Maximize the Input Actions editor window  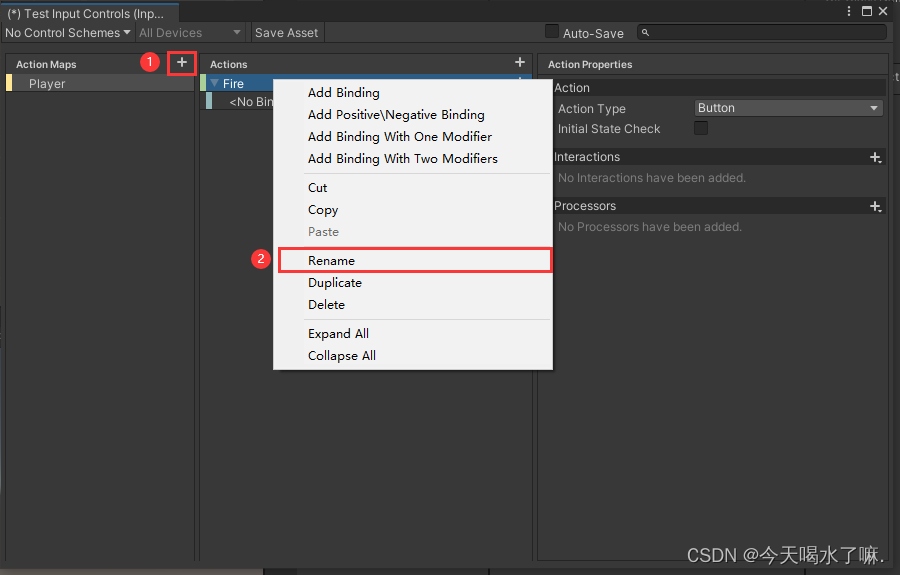pos(867,11)
